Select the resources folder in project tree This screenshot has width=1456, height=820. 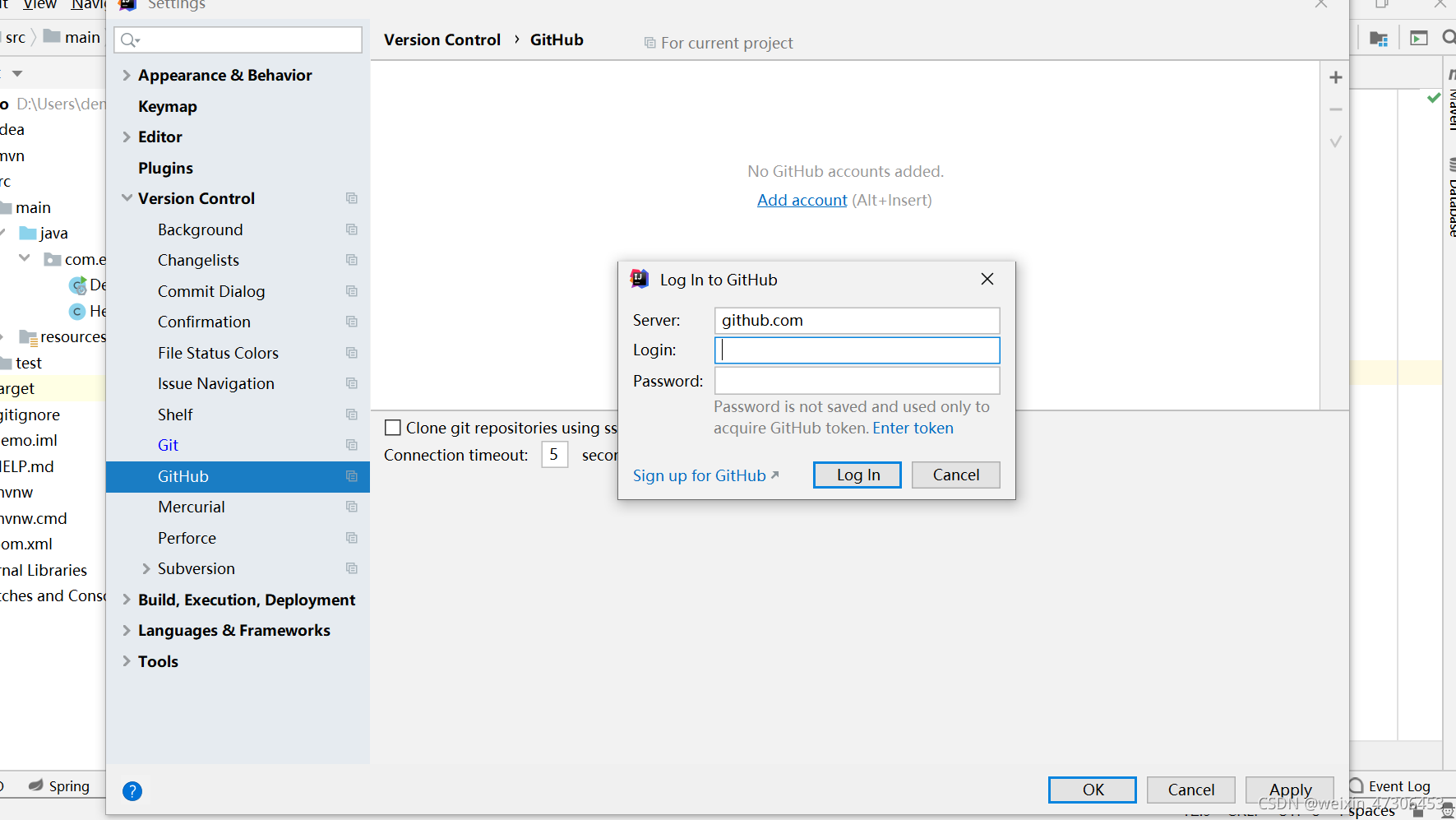point(72,336)
